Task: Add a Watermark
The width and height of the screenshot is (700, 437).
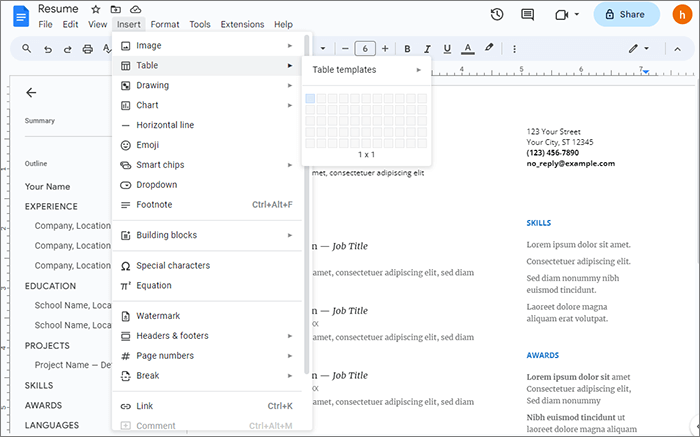Action: [x=207, y=316]
